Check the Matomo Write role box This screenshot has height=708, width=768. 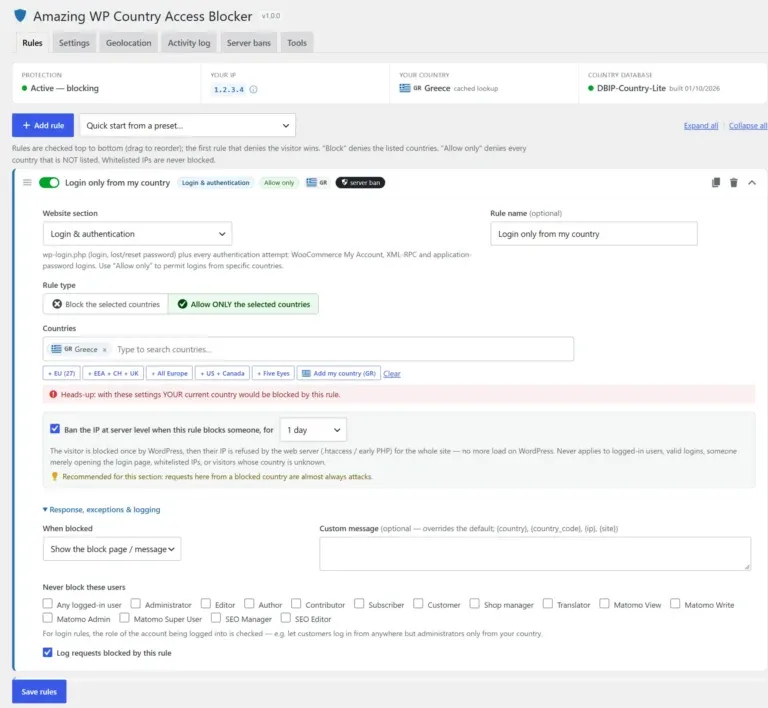pyautogui.click(x=675, y=603)
